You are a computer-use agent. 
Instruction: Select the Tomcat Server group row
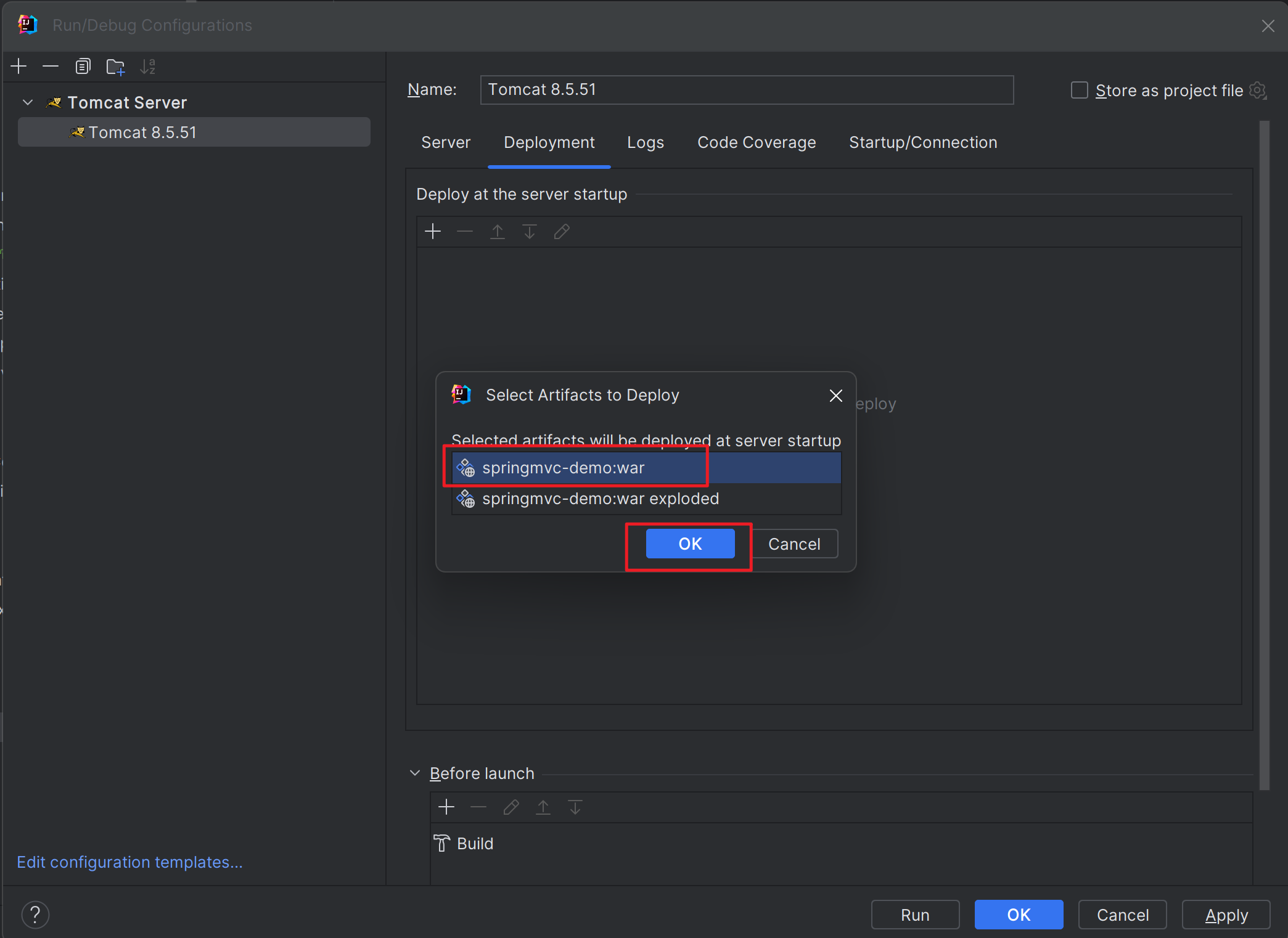(194, 102)
